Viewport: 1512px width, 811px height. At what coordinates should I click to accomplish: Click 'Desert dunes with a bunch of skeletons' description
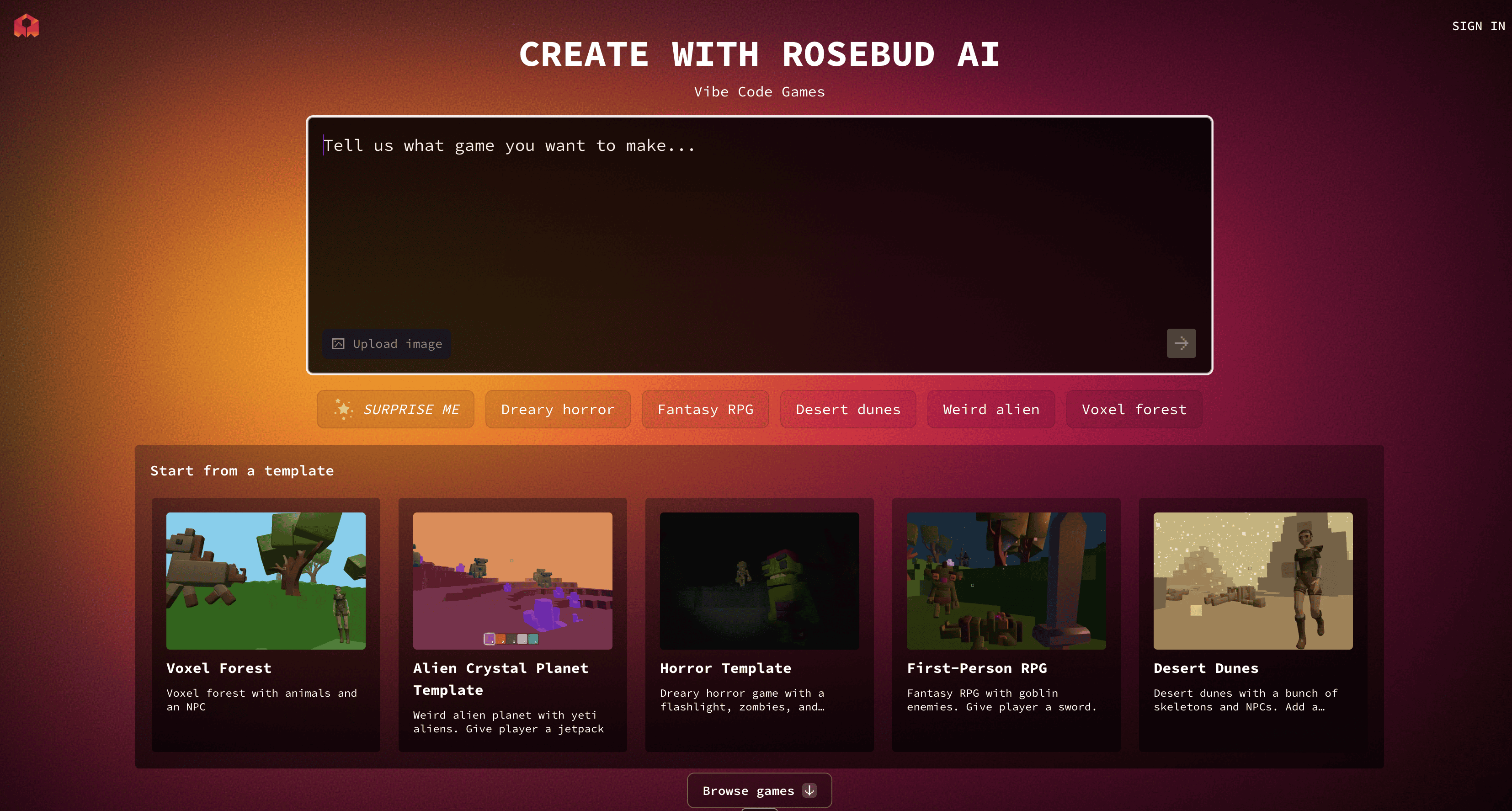pyautogui.click(x=1246, y=700)
